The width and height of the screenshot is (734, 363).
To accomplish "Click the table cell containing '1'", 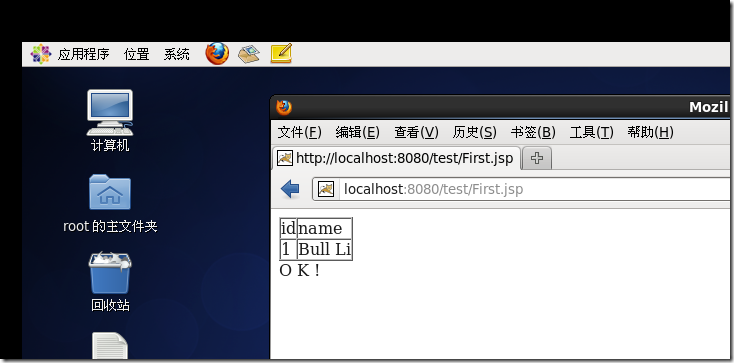I will coord(288,249).
